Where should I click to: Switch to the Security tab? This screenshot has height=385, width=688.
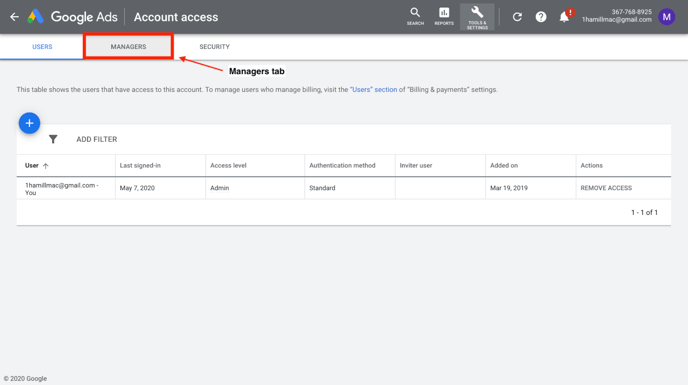(215, 47)
